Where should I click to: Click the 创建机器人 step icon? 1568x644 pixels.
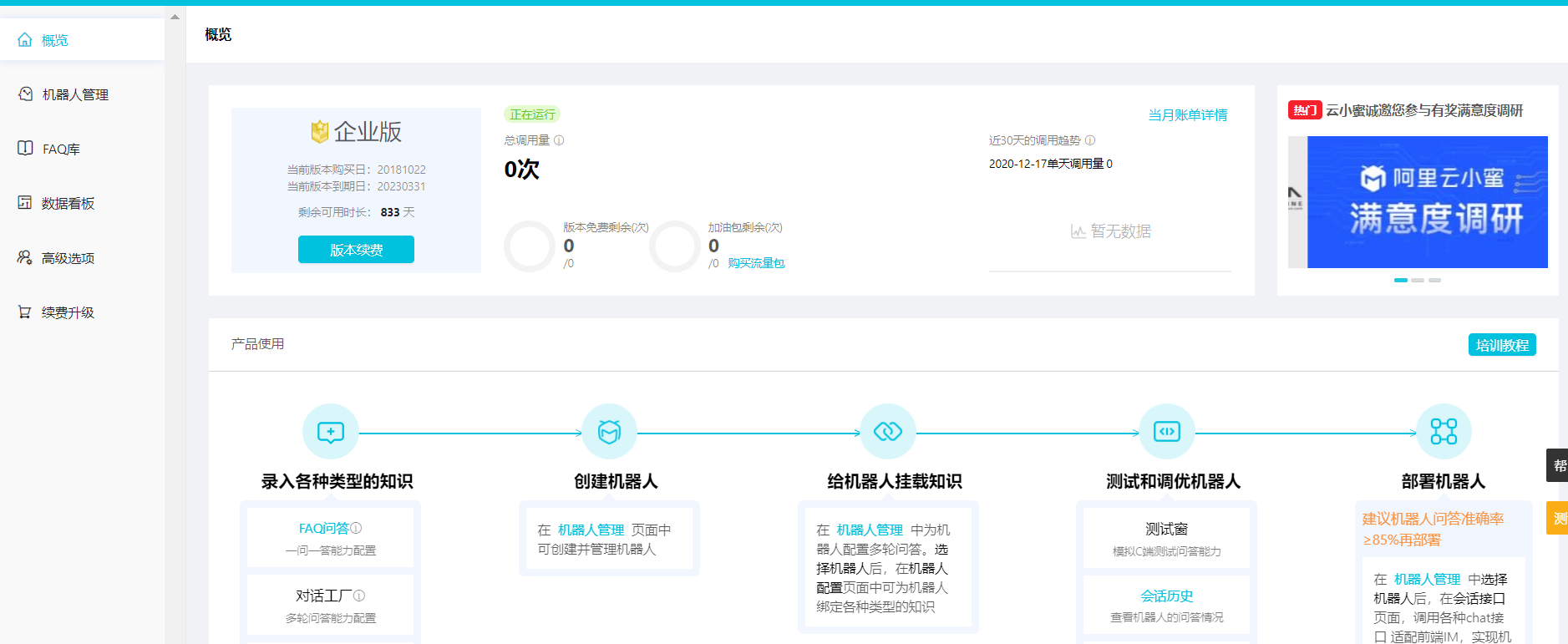610,432
